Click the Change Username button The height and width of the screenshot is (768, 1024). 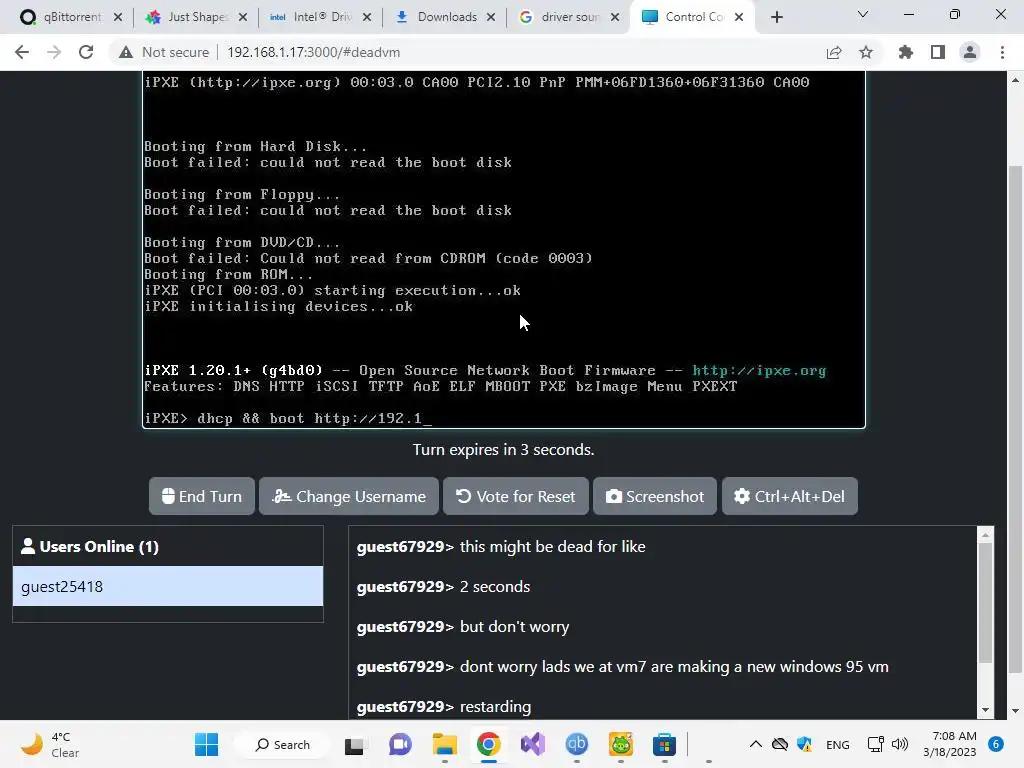click(x=349, y=496)
